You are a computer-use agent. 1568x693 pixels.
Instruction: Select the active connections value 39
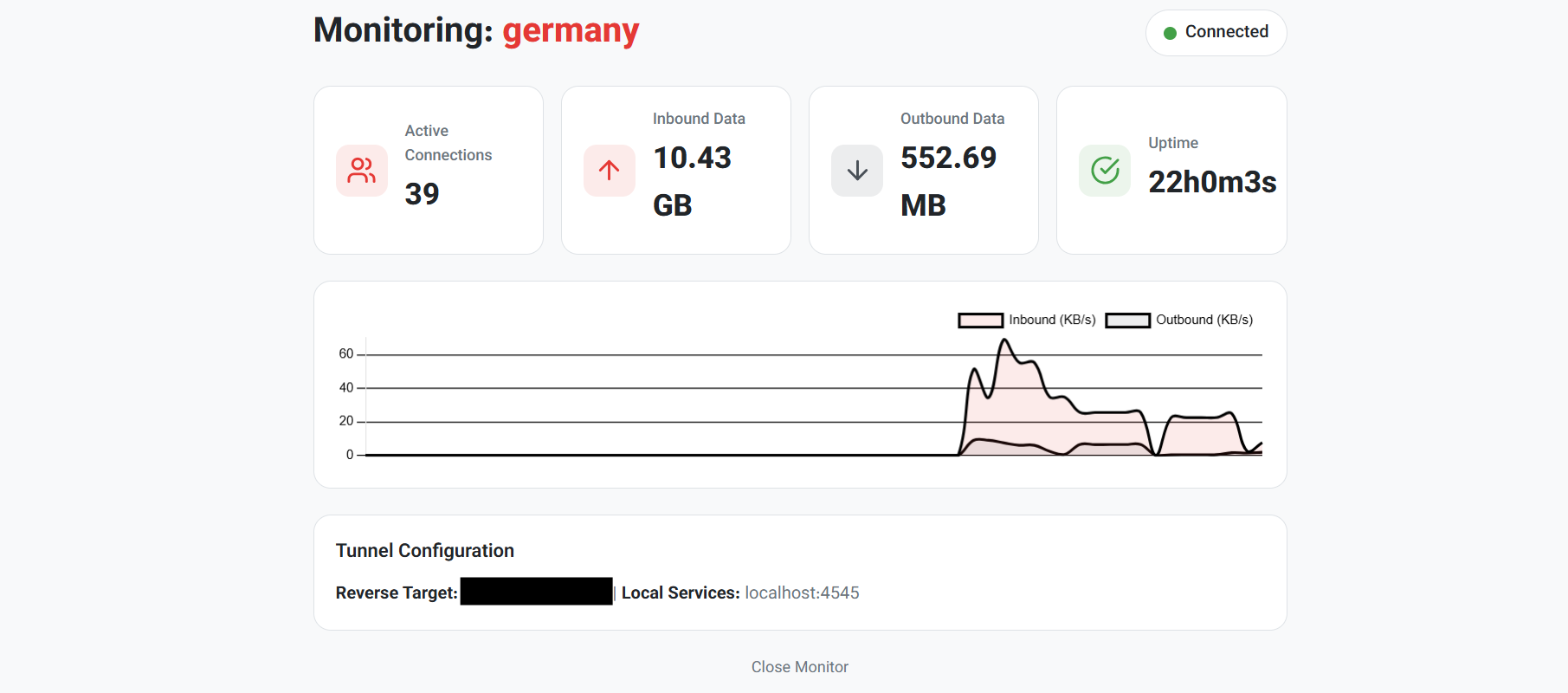(x=422, y=194)
